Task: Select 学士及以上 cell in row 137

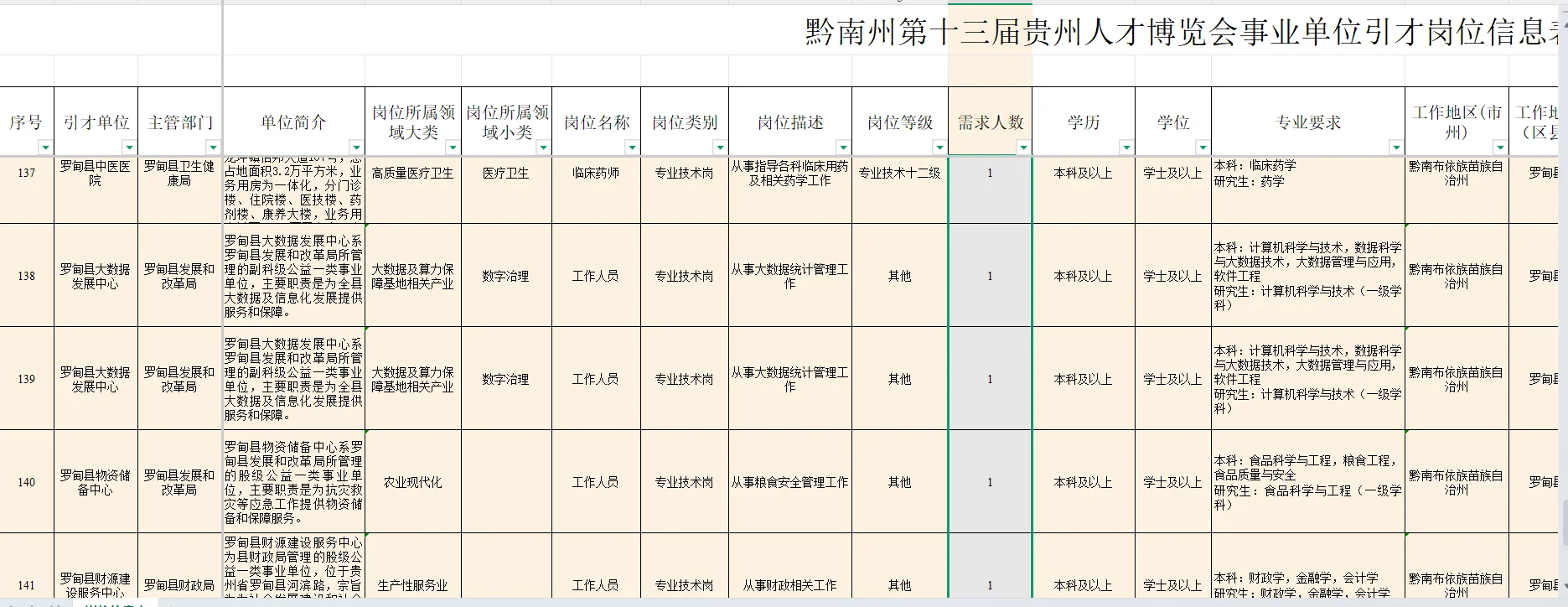Action: click(1173, 189)
